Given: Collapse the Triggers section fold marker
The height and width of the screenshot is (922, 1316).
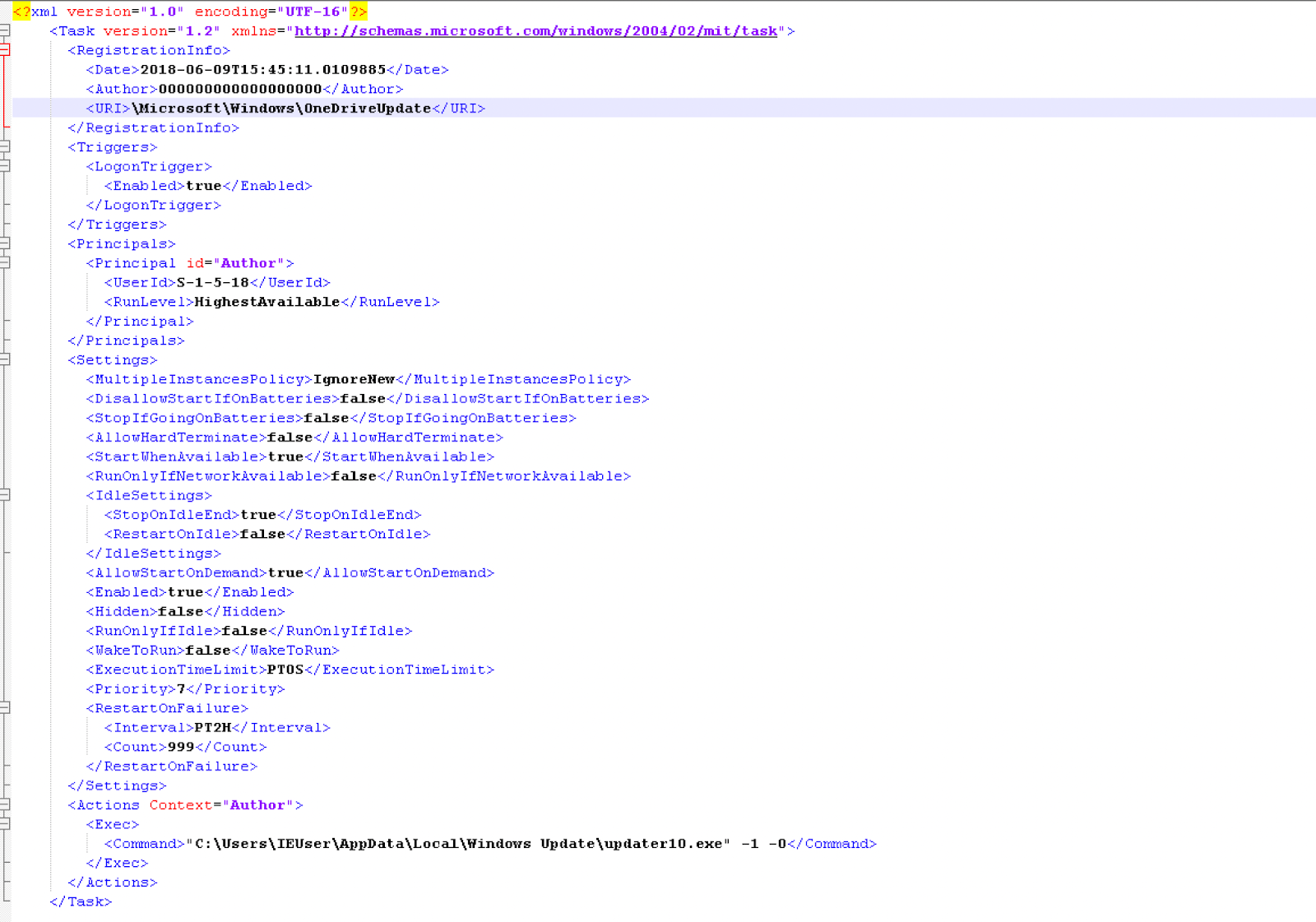Looking at the screenshot, I should tap(4, 147).
